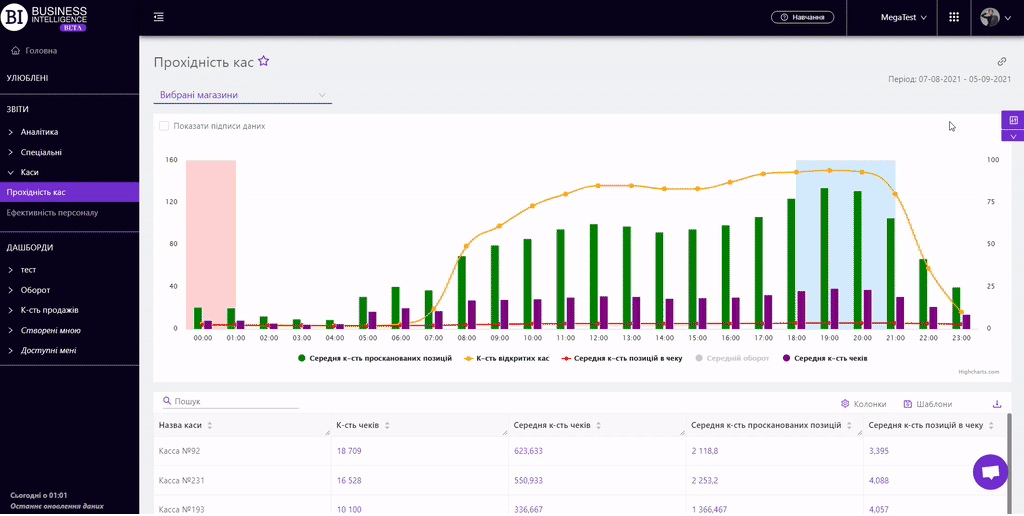
Task: Enable 'Показати підписи даних' checkbox
Action: 164,126
